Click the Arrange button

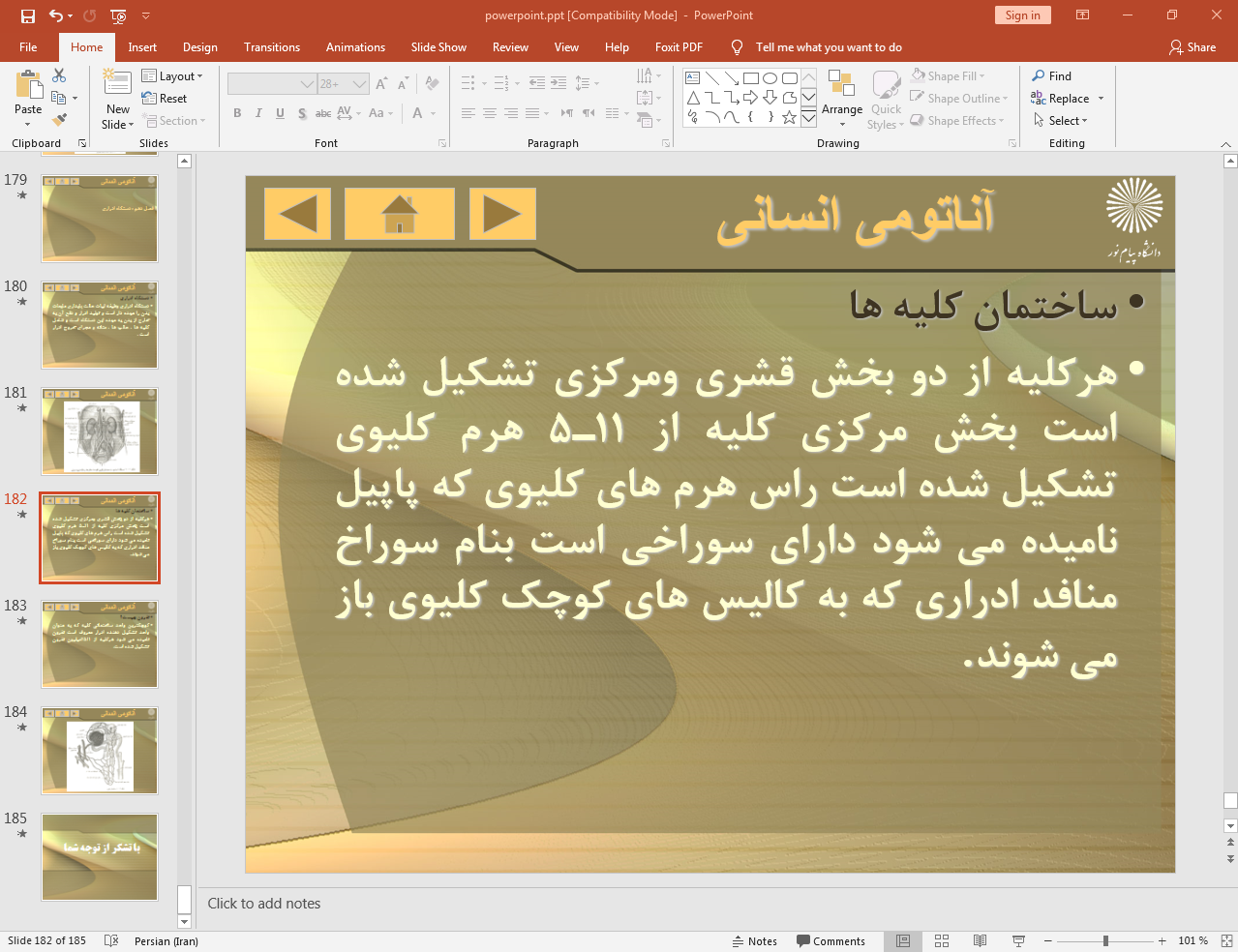click(x=842, y=99)
